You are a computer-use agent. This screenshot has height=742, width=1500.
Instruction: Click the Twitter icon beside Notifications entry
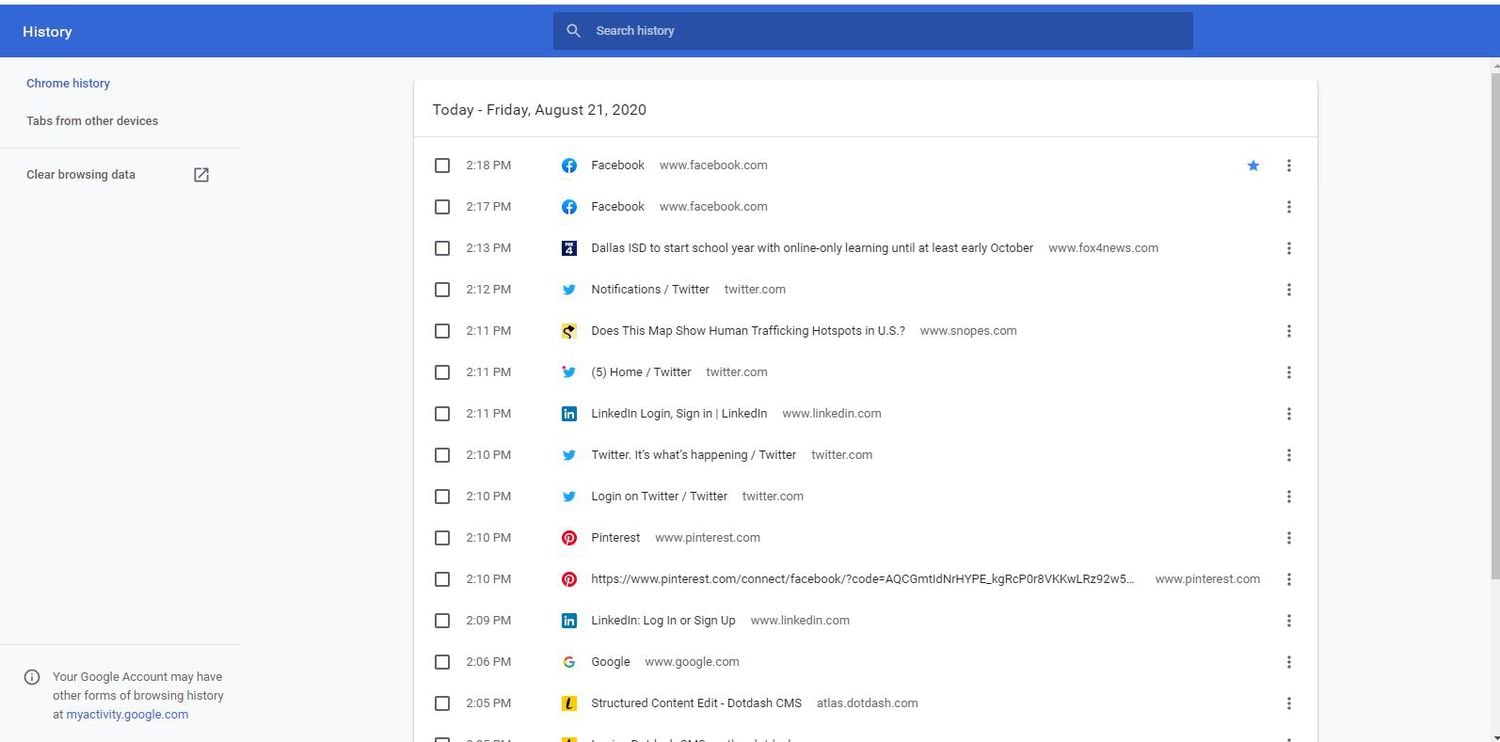[x=569, y=289]
